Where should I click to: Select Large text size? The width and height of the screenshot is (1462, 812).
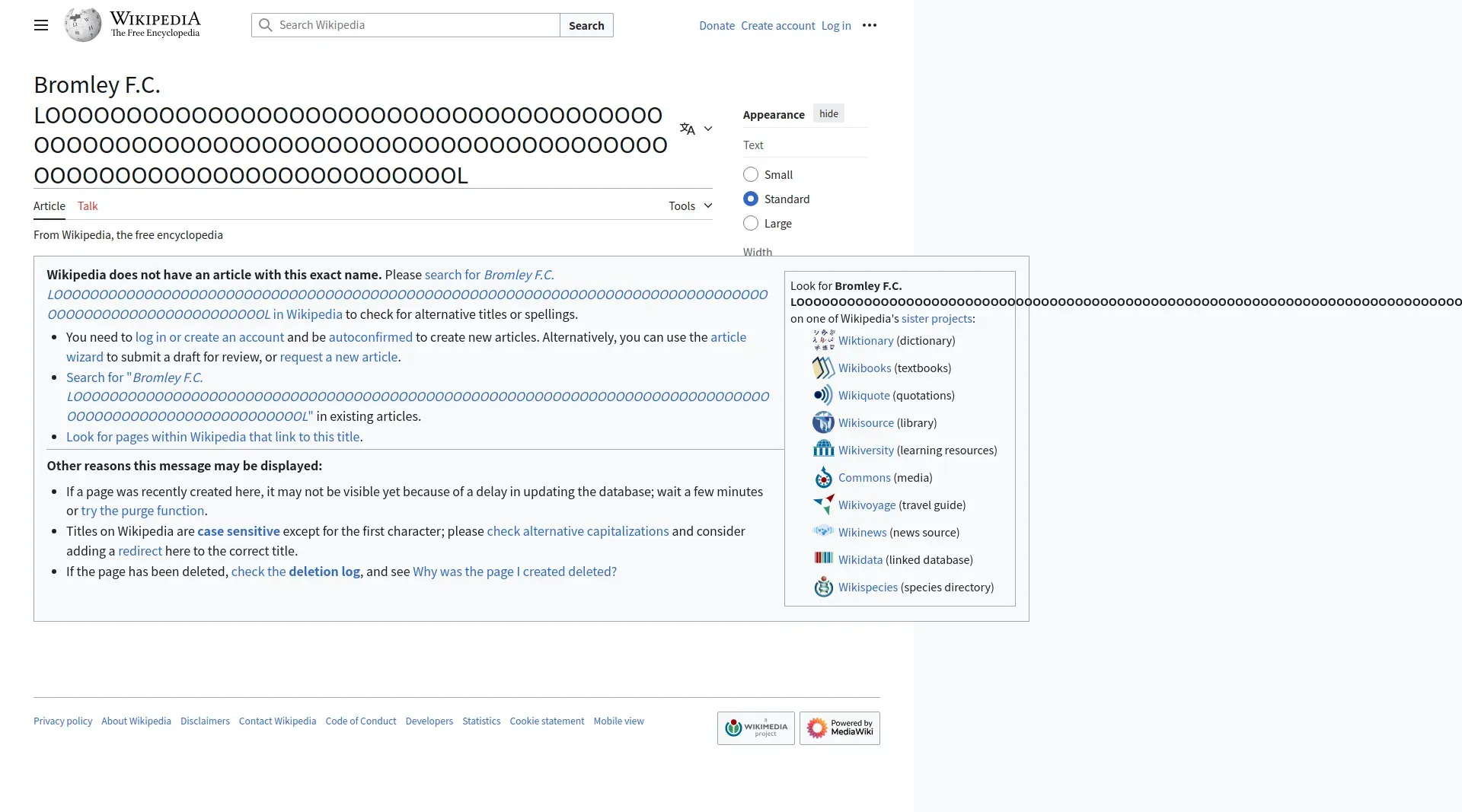pyautogui.click(x=751, y=223)
